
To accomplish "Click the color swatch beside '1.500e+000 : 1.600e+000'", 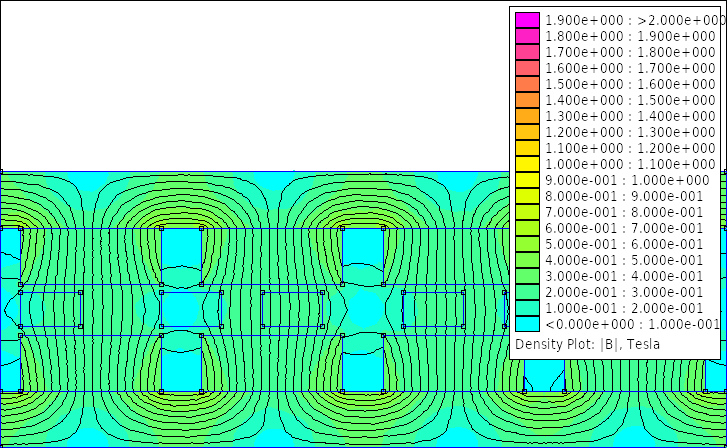I will (x=527, y=84).
